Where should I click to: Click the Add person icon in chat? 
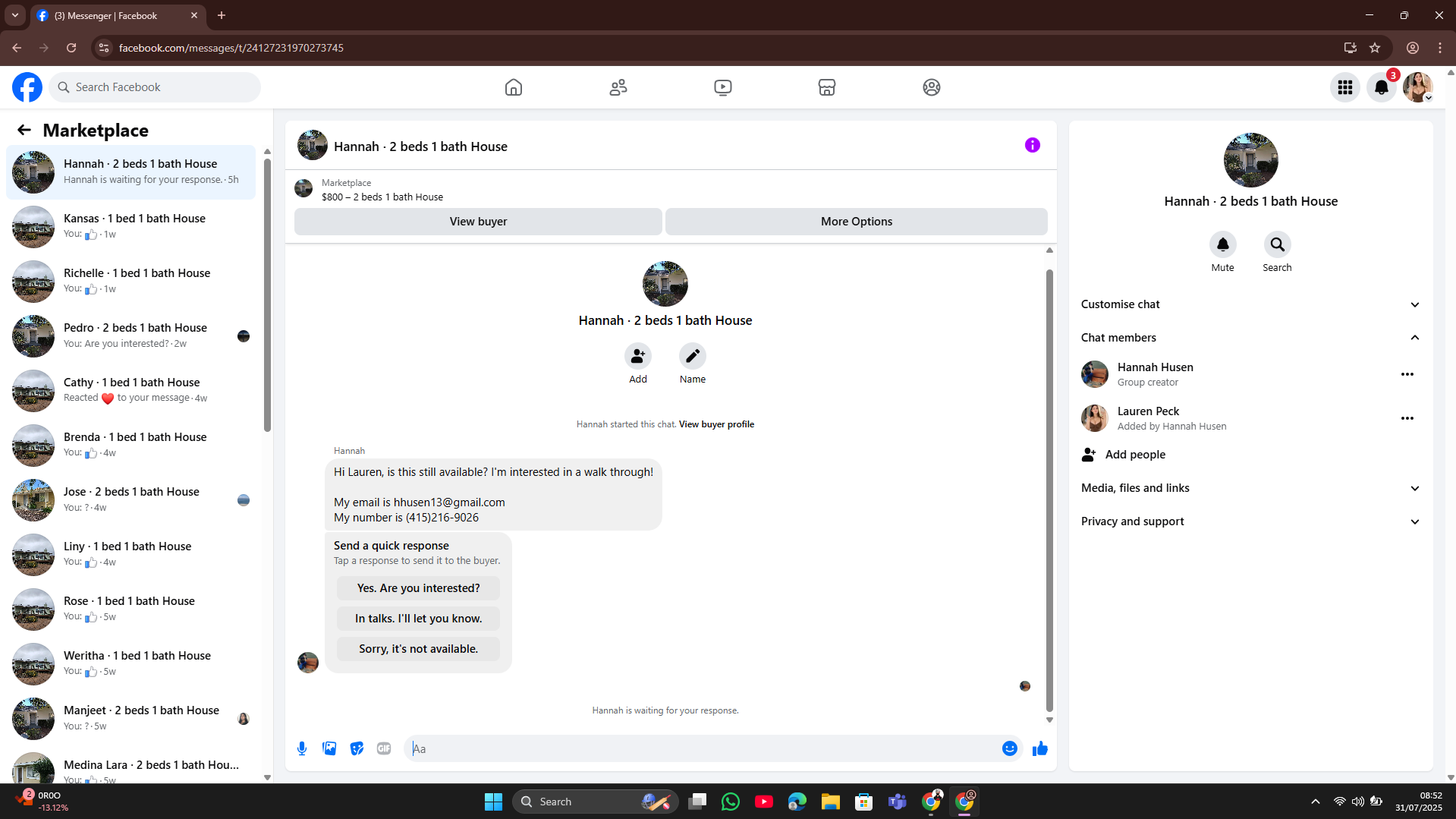[x=638, y=356]
